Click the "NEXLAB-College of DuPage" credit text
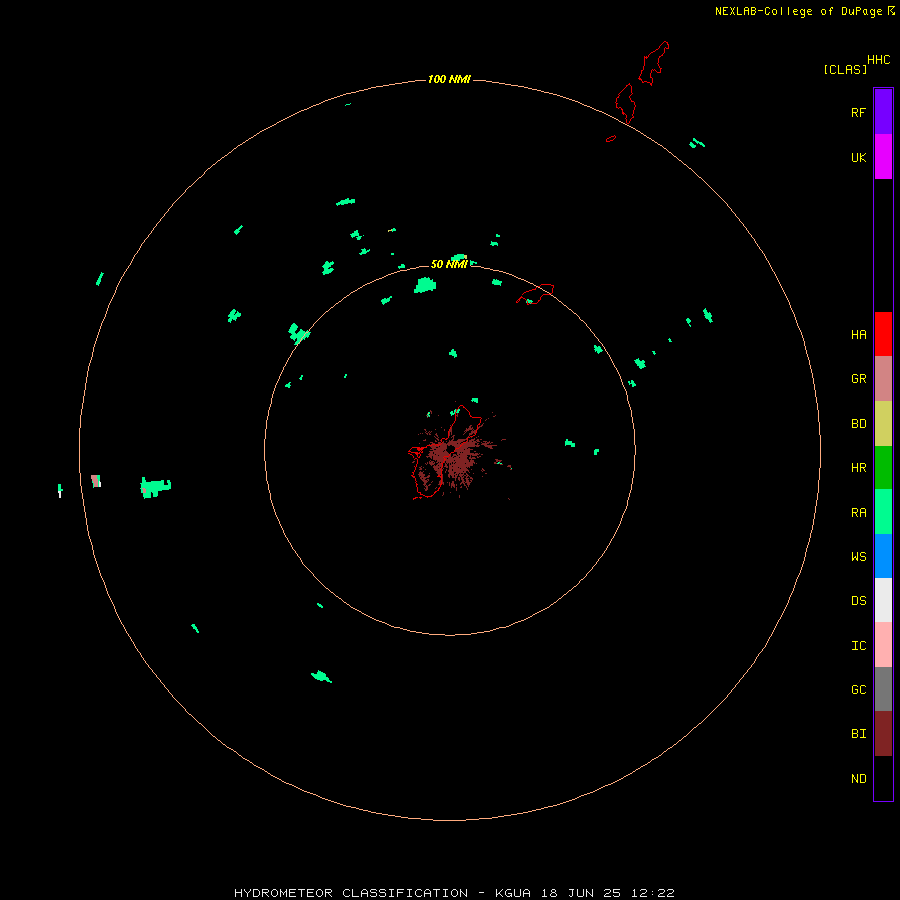900x900 pixels. 798,11
